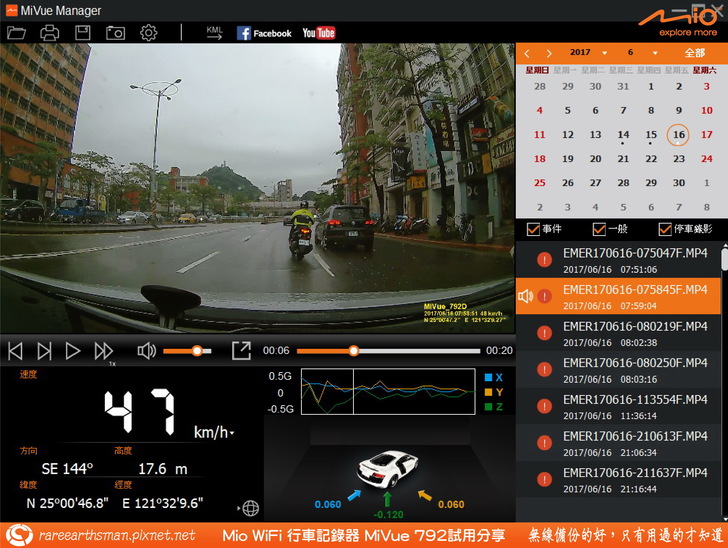Click direction value SE 144°

(x=67, y=469)
